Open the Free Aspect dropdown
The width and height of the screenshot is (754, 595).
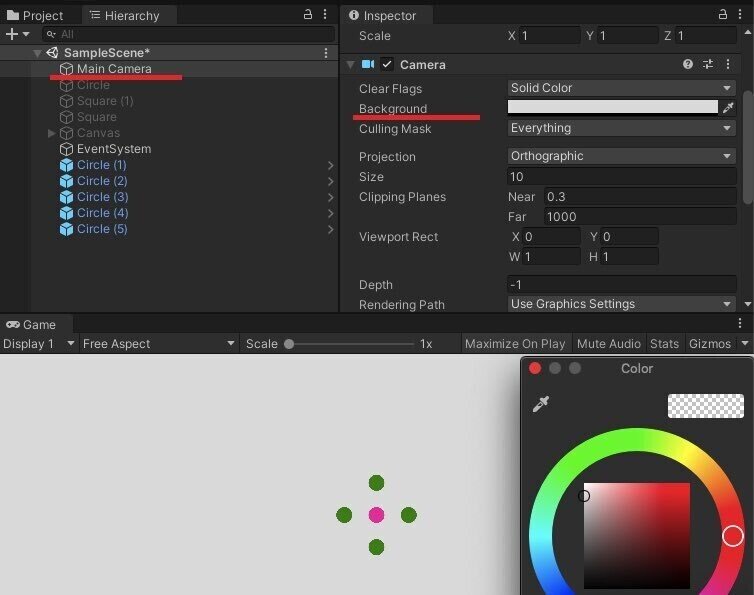tap(159, 344)
